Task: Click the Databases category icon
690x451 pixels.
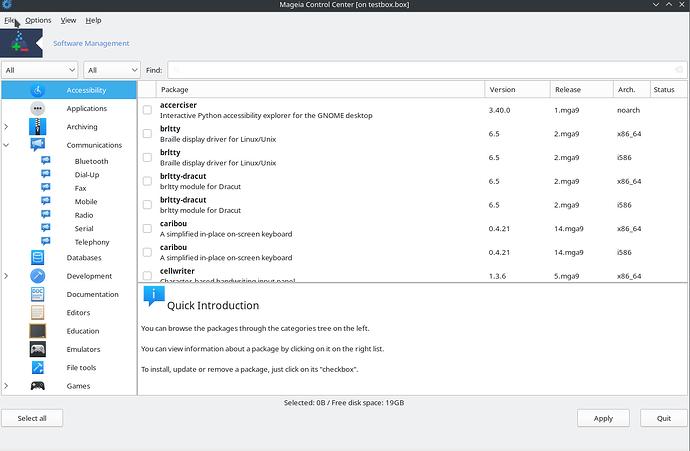Action: 37,257
